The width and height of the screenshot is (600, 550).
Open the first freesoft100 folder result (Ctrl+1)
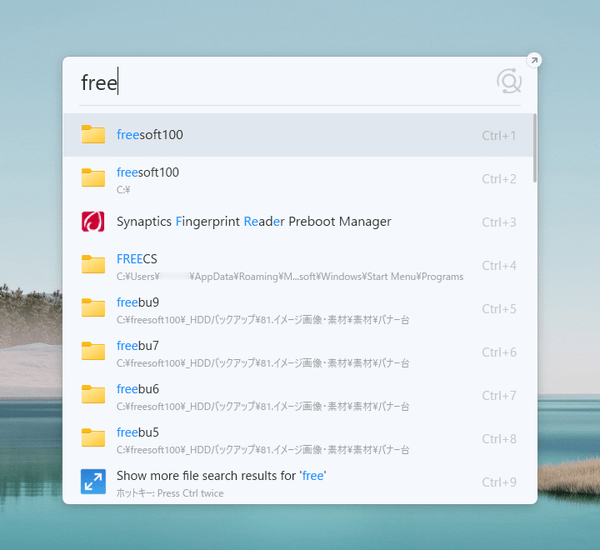coord(298,135)
